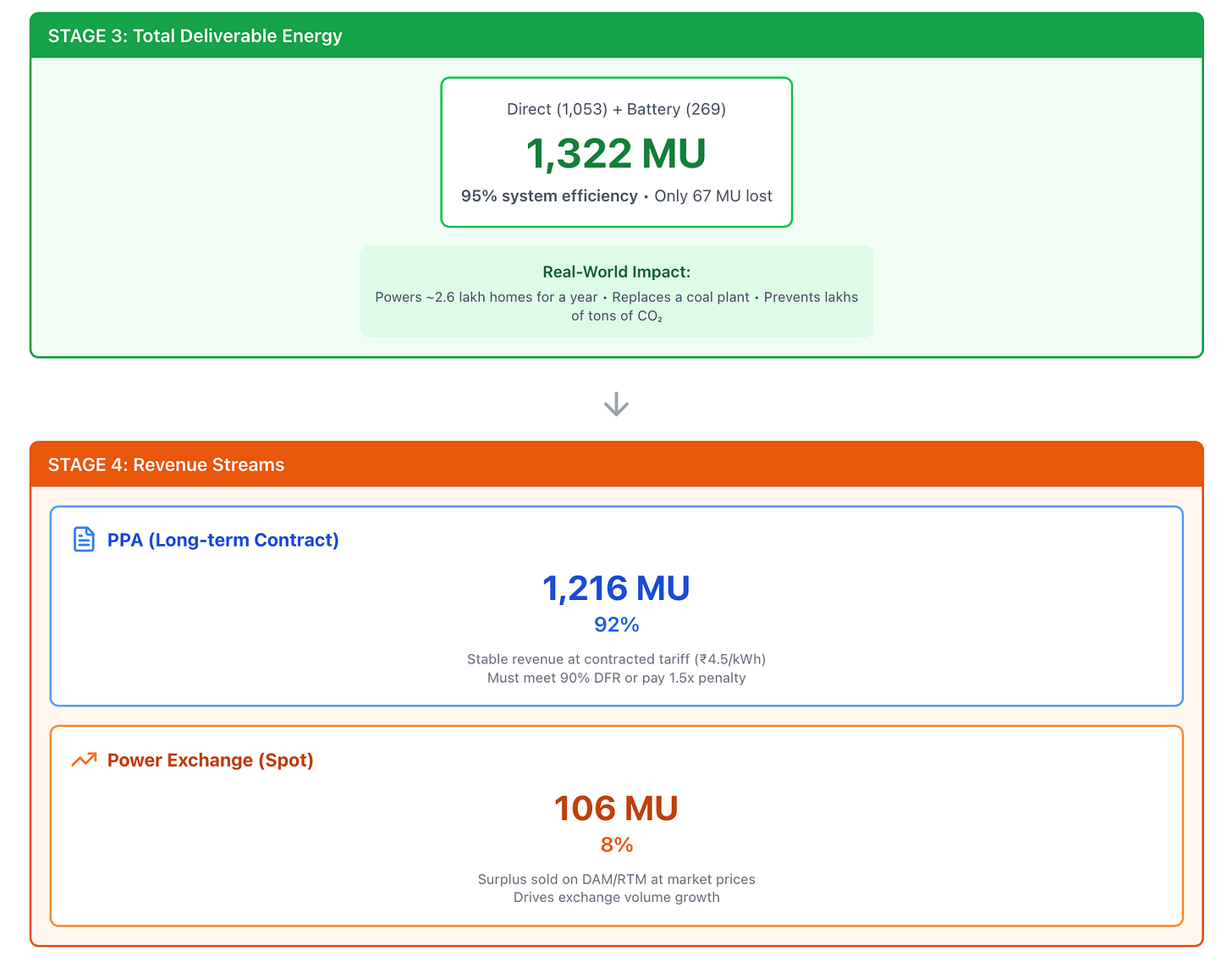The image size is (1232, 962).
Task: Click the '8%' percentage
Action: (x=616, y=844)
